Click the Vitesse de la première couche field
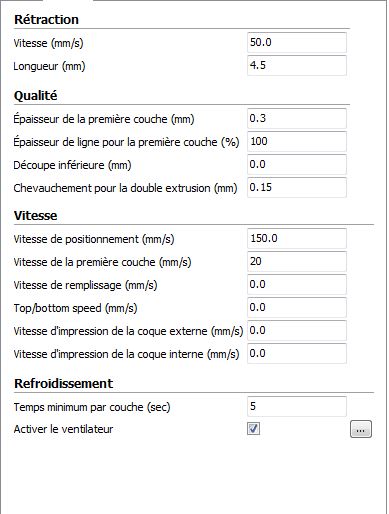This screenshot has width=389, height=514. [297, 261]
